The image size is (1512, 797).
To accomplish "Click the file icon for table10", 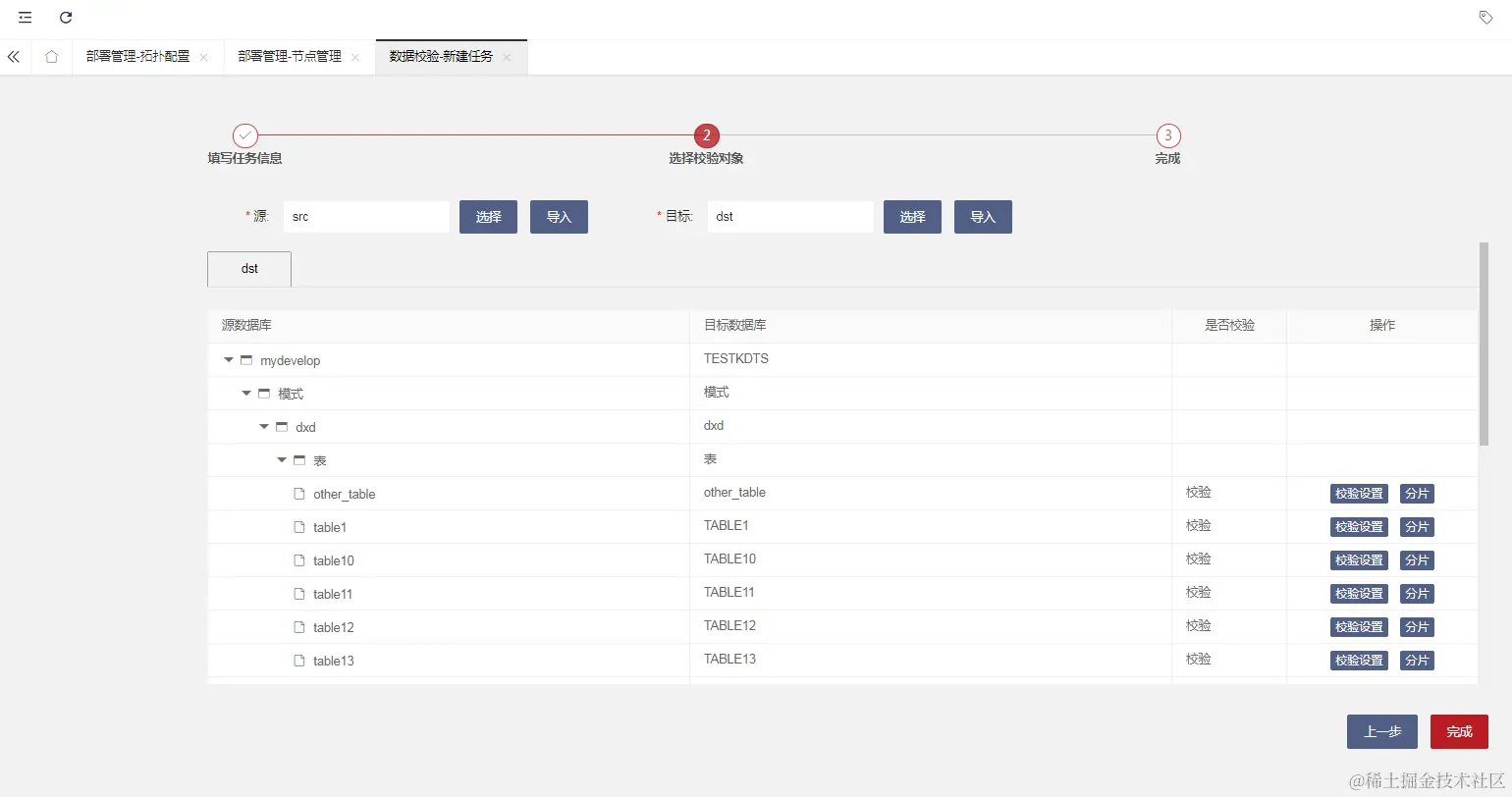I will point(300,560).
